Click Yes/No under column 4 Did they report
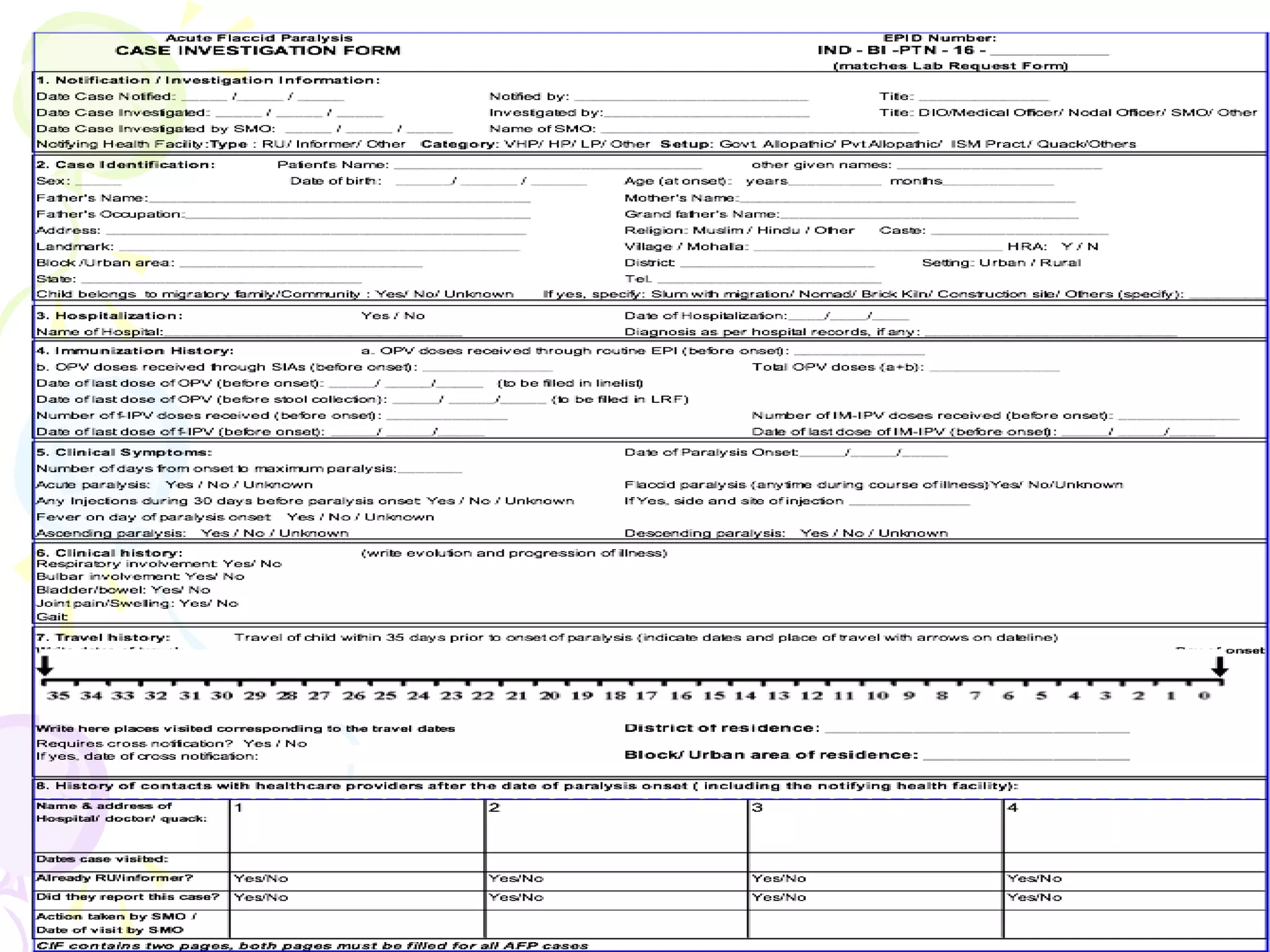This screenshot has height=952, width=1270. (1034, 897)
